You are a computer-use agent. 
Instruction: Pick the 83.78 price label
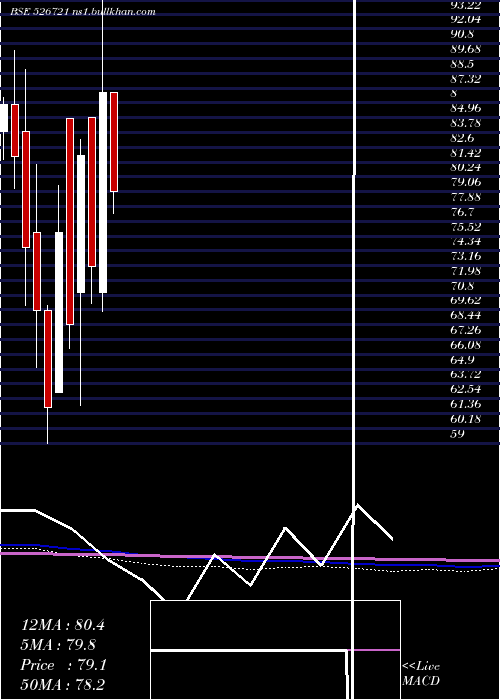pos(466,123)
